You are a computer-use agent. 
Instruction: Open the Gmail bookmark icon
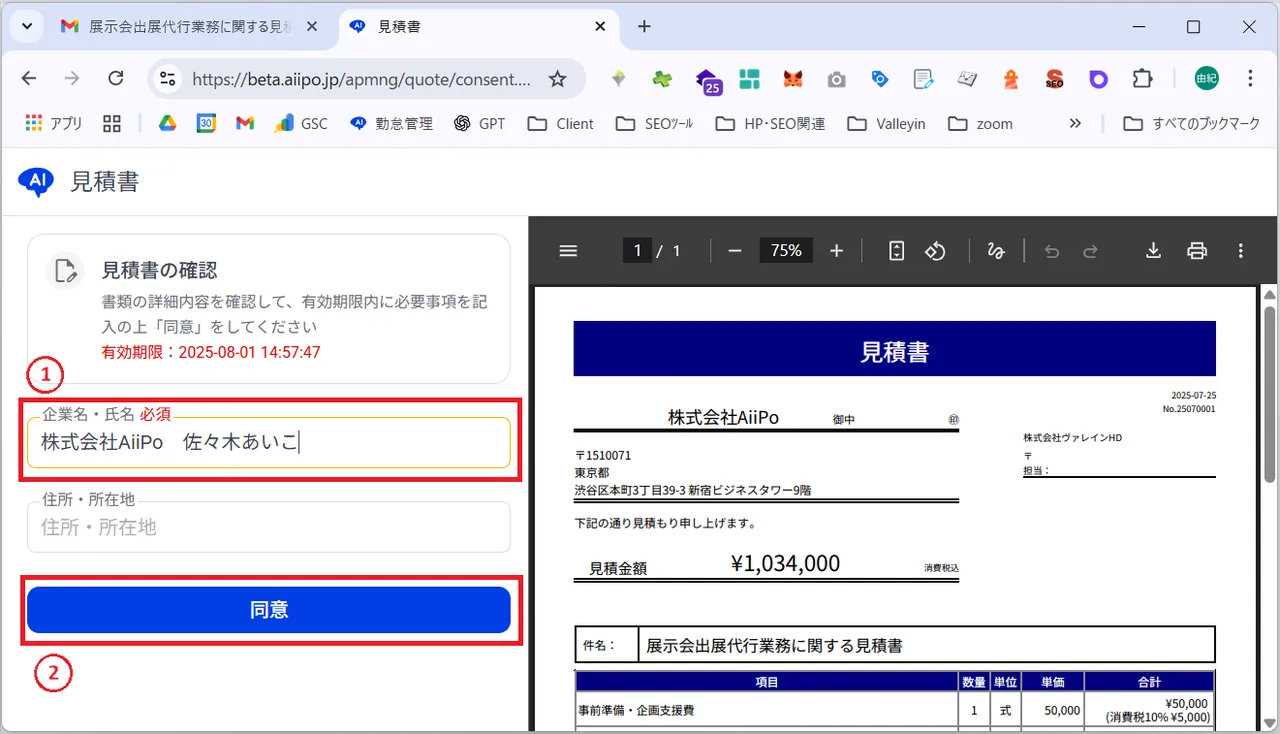point(245,123)
